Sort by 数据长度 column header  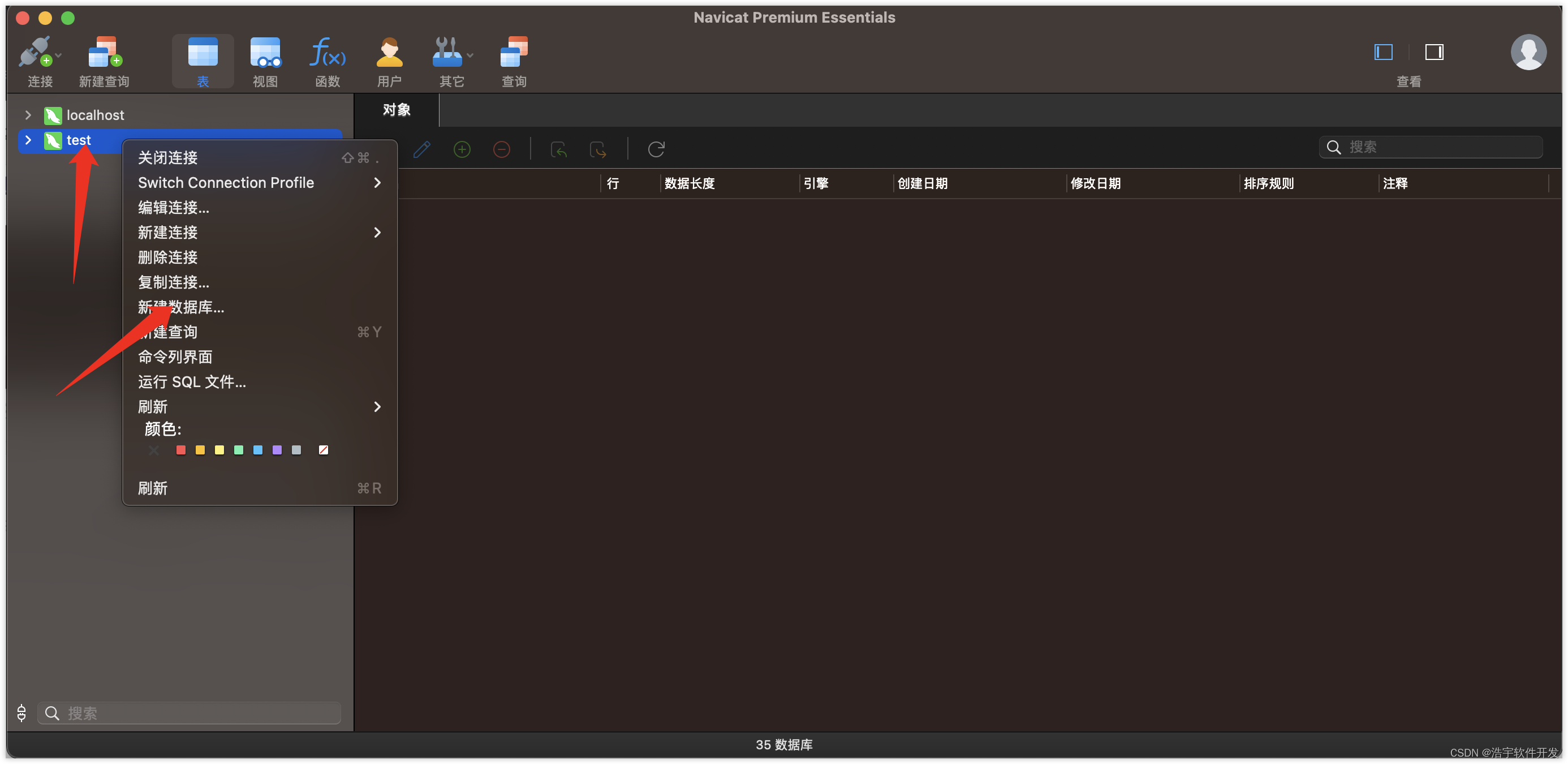tap(730, 183)
